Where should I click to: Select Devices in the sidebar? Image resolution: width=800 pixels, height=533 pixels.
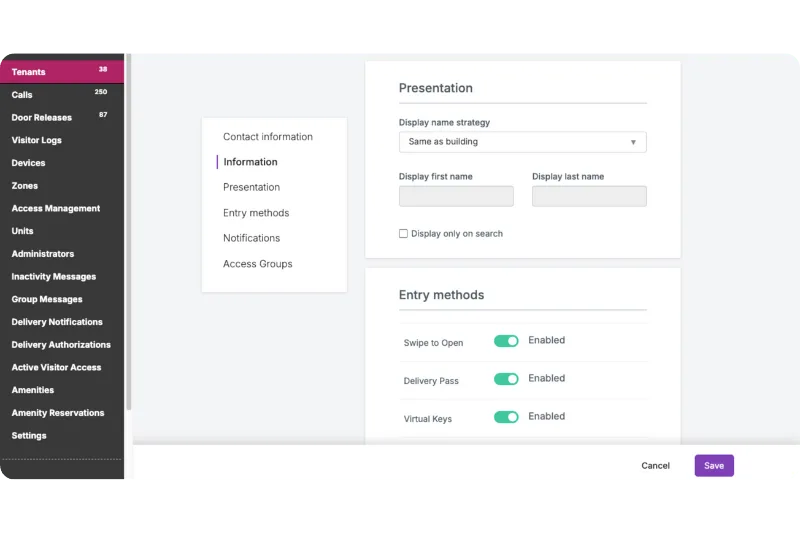[29, 163]
